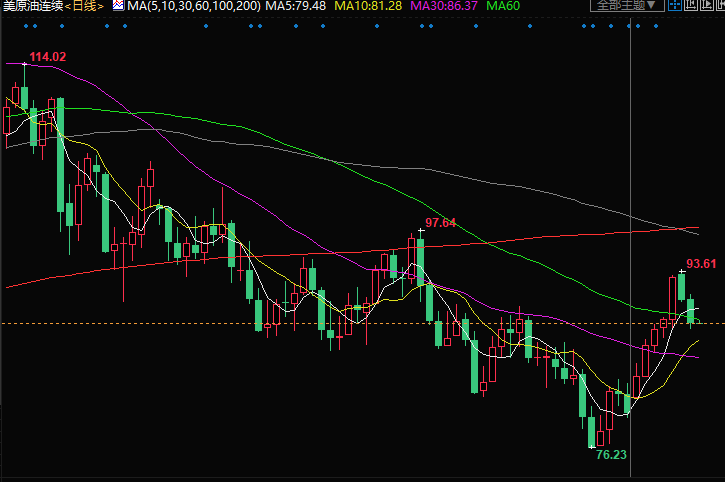This screenshot has height=482, width=725.
Task: Open the <日线> period selector
Action: tap(86, 6)
